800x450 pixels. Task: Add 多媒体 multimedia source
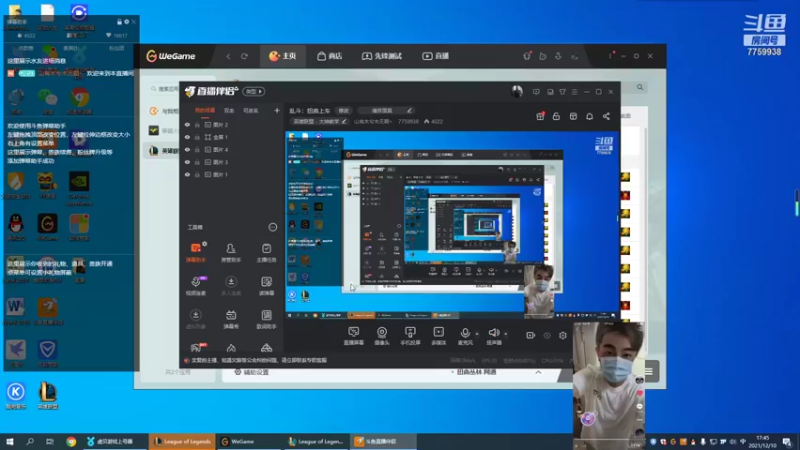pyautogui.click(x=439, y=336)
